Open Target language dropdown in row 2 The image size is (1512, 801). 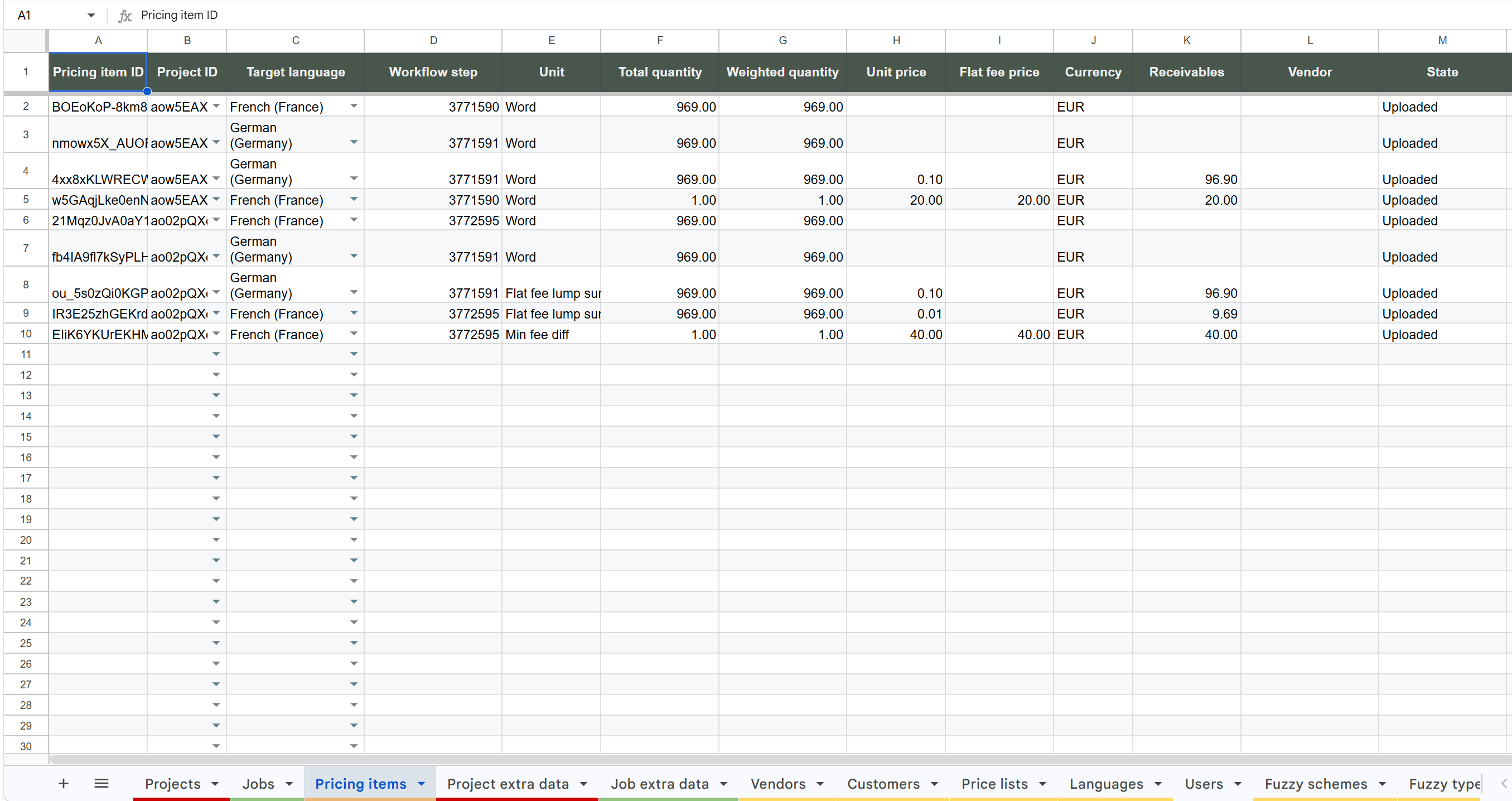(x=354, y=107)
